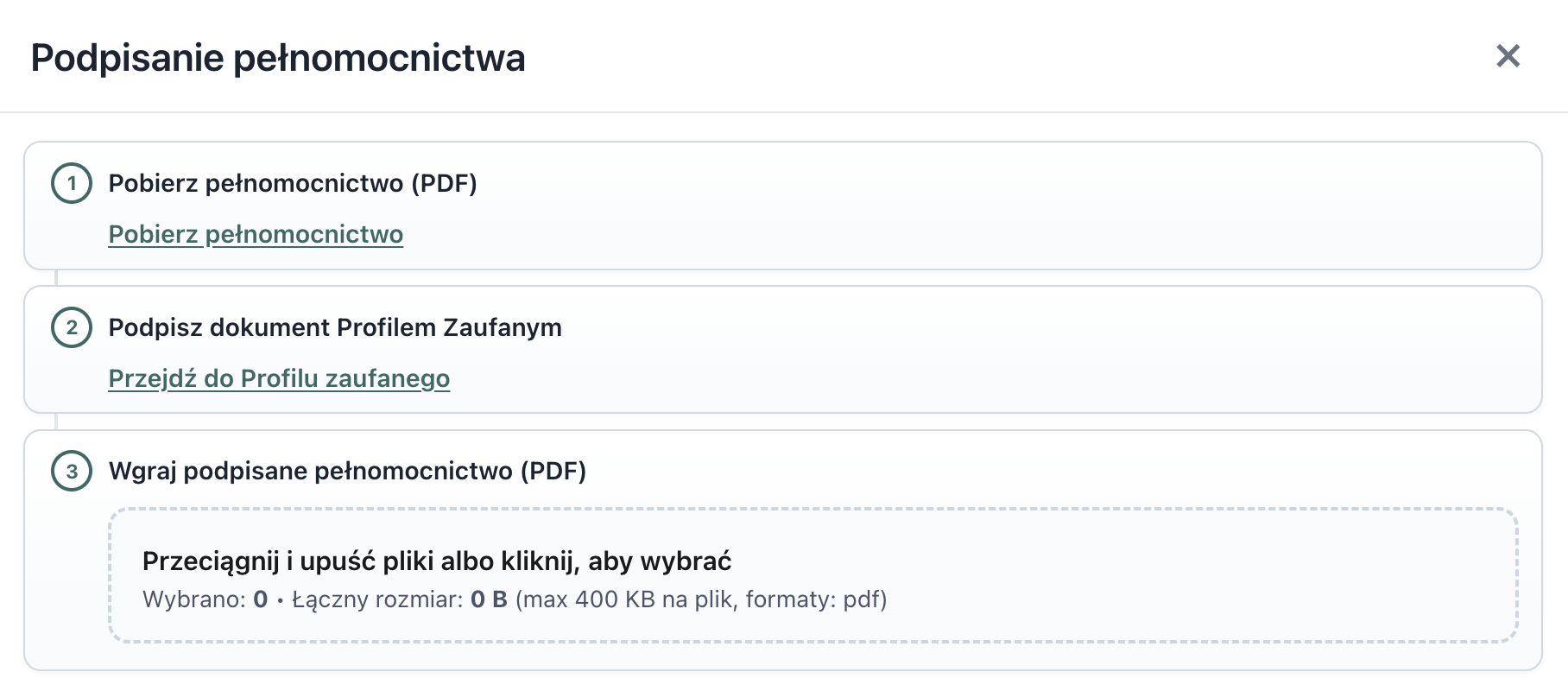Select the 'Podpisz dokument Profilem Zaufanym' step heading
1568x691 pixels.
pyautogui.click(x=334, y=327)
